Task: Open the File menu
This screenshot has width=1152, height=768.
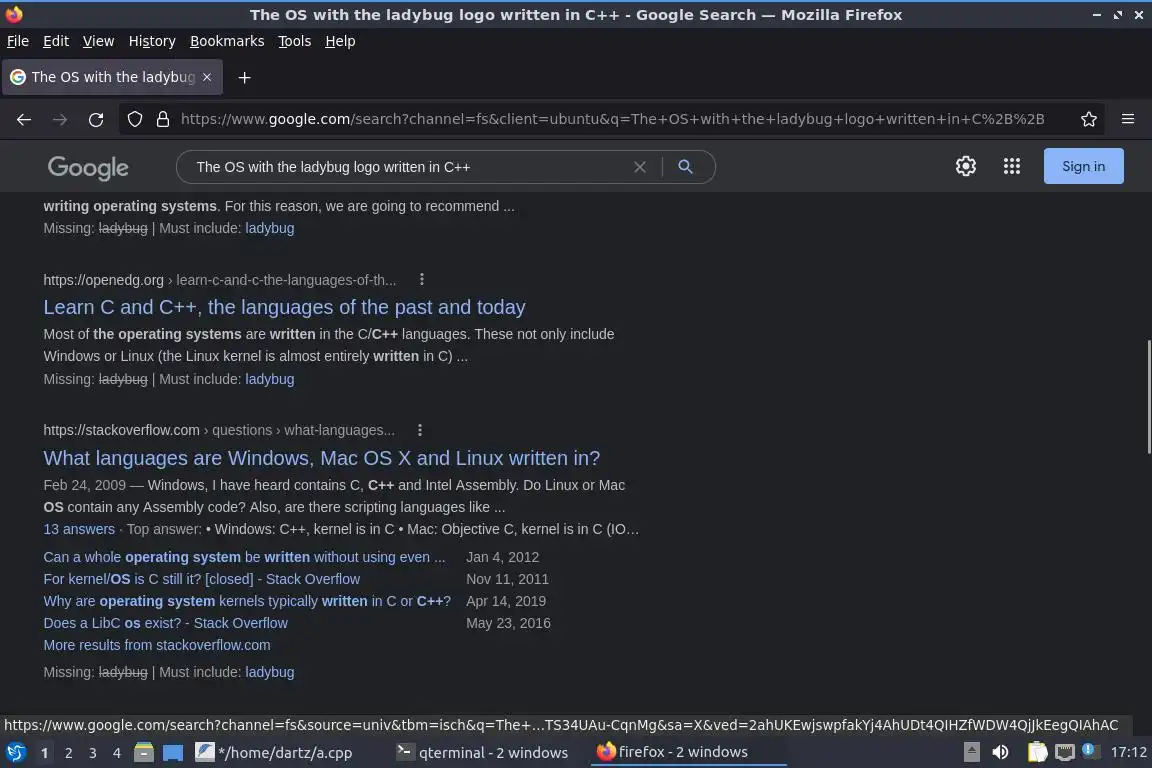Action: pyautogui.click(x=18, y=41)
